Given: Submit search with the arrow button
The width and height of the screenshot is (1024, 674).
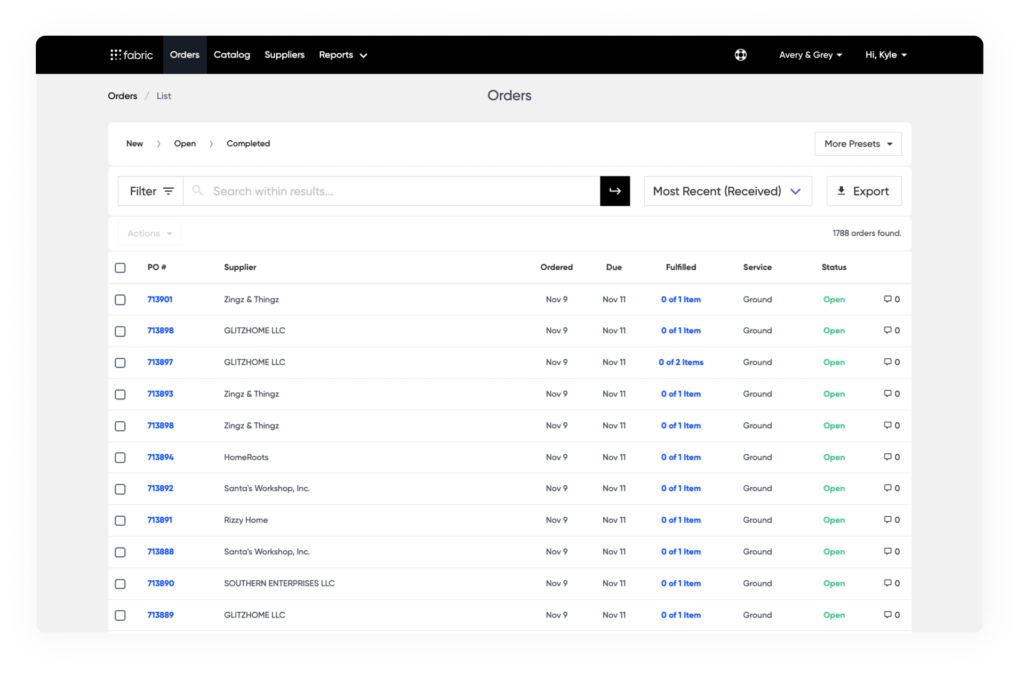Looking at the screenshot, I should 615,190.
